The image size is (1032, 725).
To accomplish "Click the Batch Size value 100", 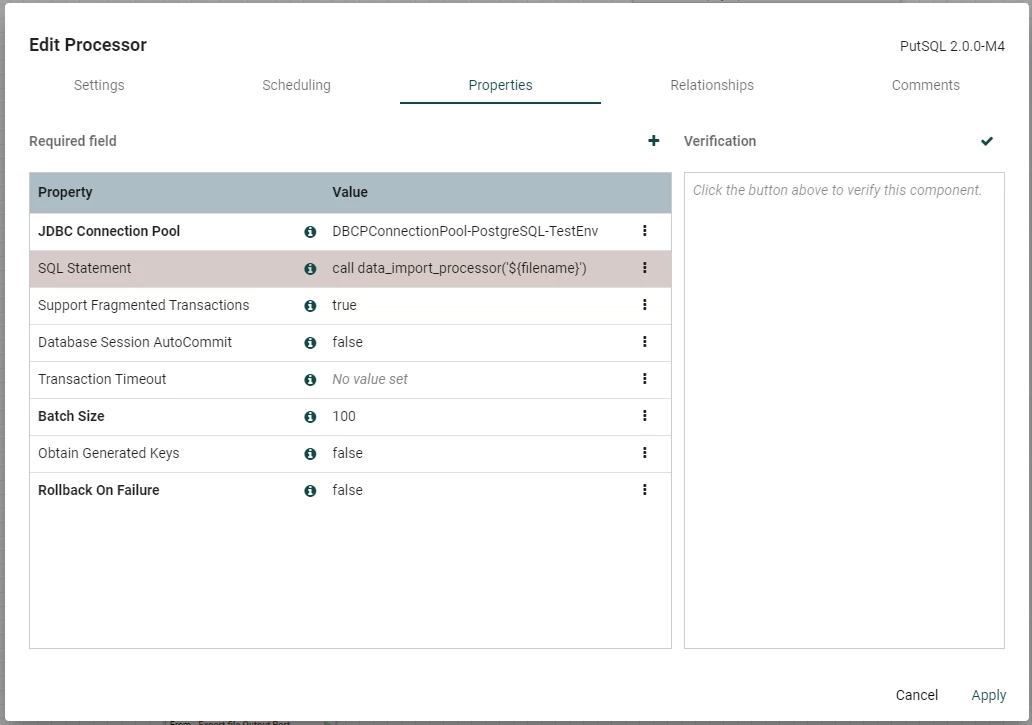I will pos(344,416).
